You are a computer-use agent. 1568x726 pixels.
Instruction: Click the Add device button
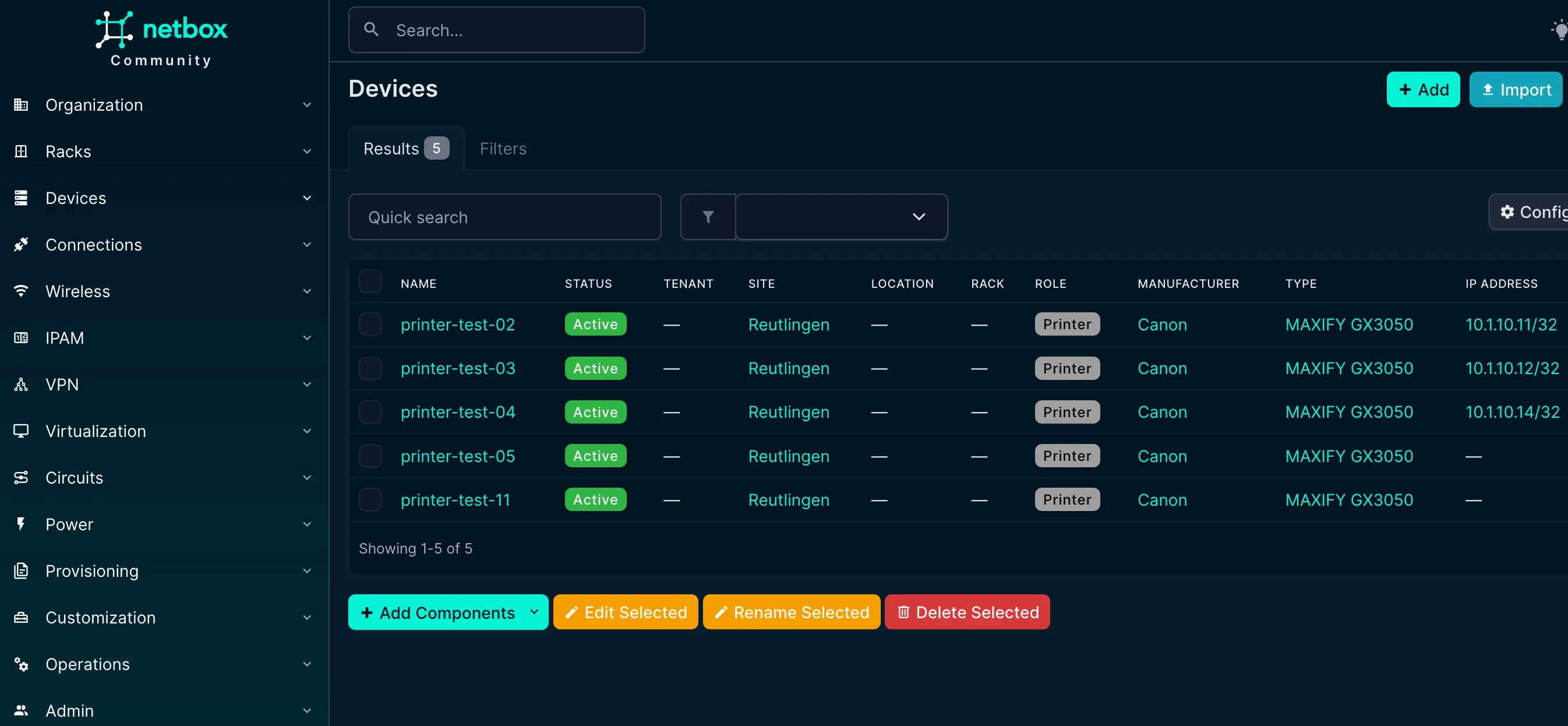pyautogui.click(x=1423, y=90)
